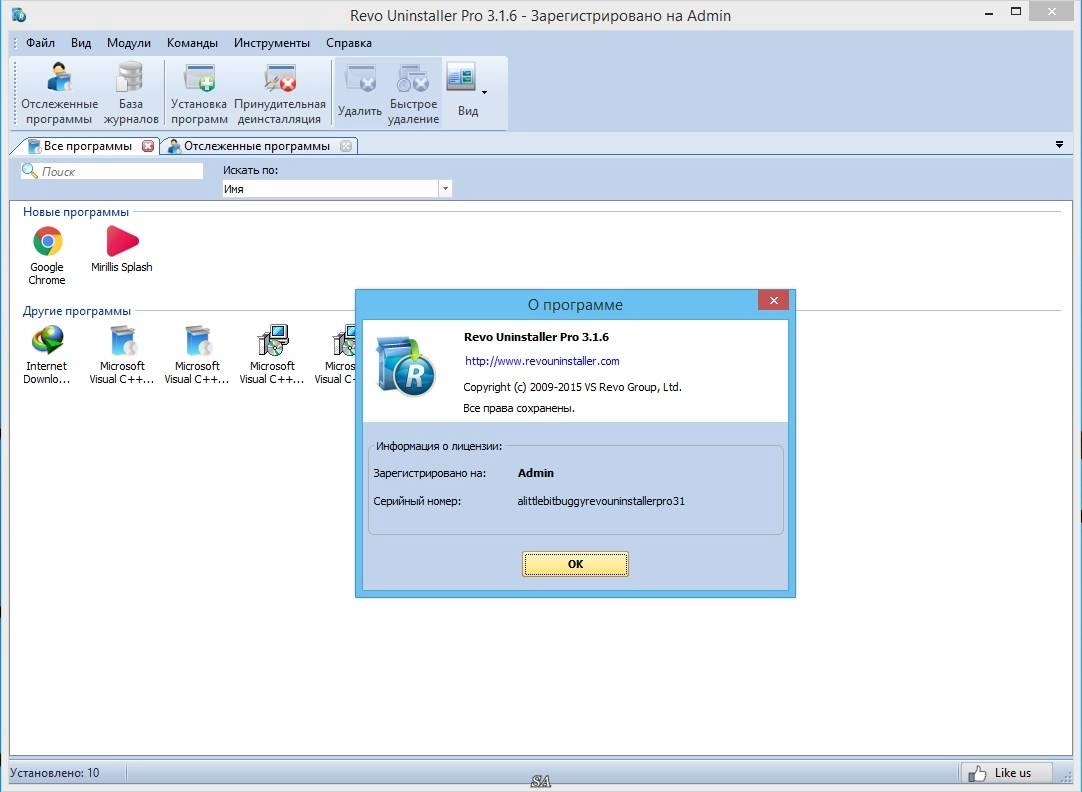Open the Команды menu
The width and height of the screenshot is (1082, 792).
pyautogui.click(x=193, y=43)
